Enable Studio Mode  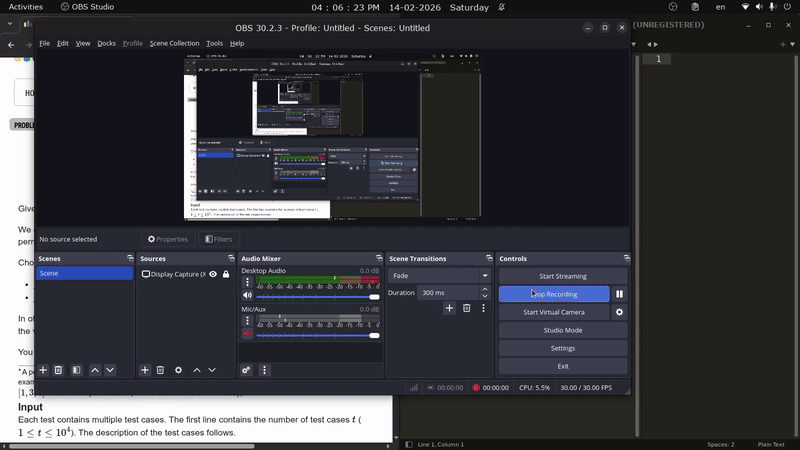(x=563, y=330)
